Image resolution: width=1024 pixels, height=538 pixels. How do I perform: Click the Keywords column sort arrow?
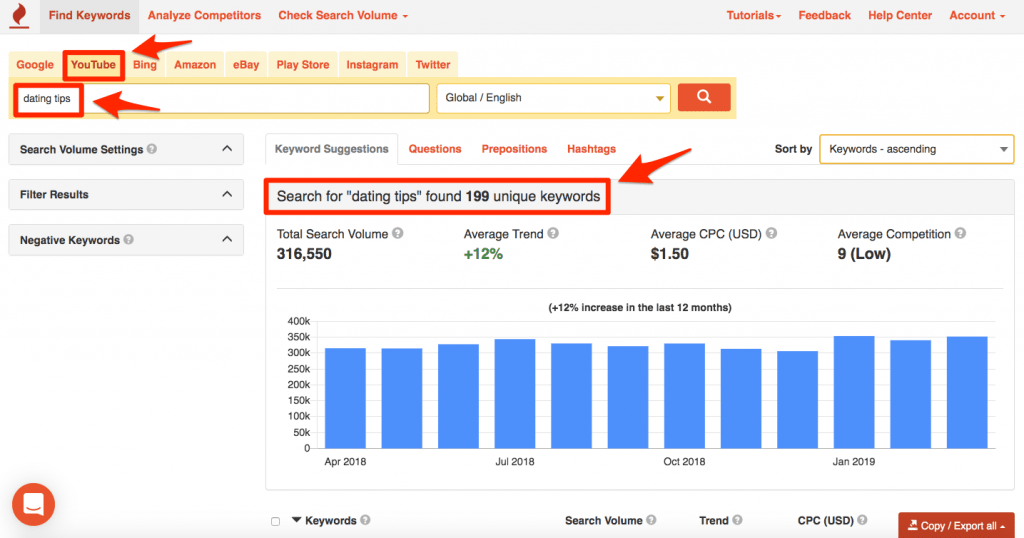296,520
